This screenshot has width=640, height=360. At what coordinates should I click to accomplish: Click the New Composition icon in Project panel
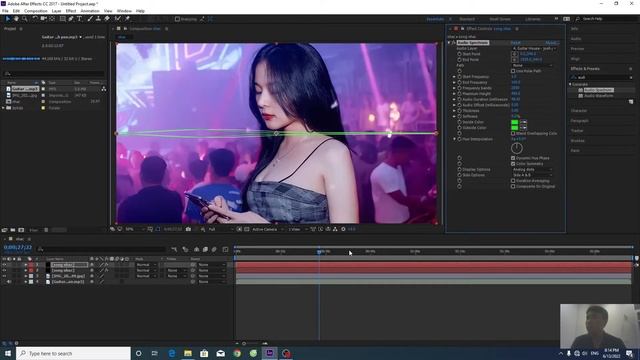(21, 230)
